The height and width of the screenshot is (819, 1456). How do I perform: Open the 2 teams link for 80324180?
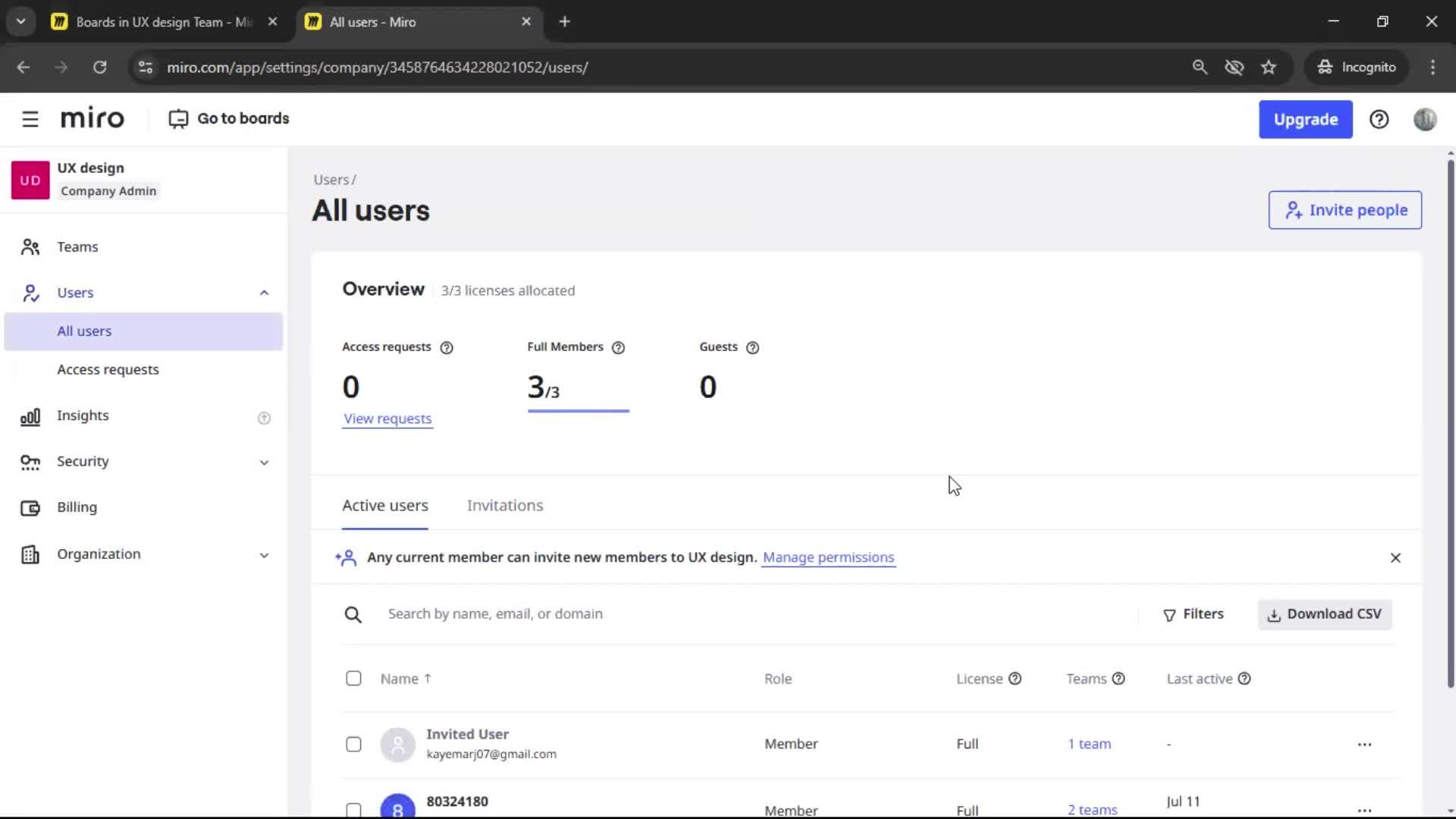pos(1092,810)
